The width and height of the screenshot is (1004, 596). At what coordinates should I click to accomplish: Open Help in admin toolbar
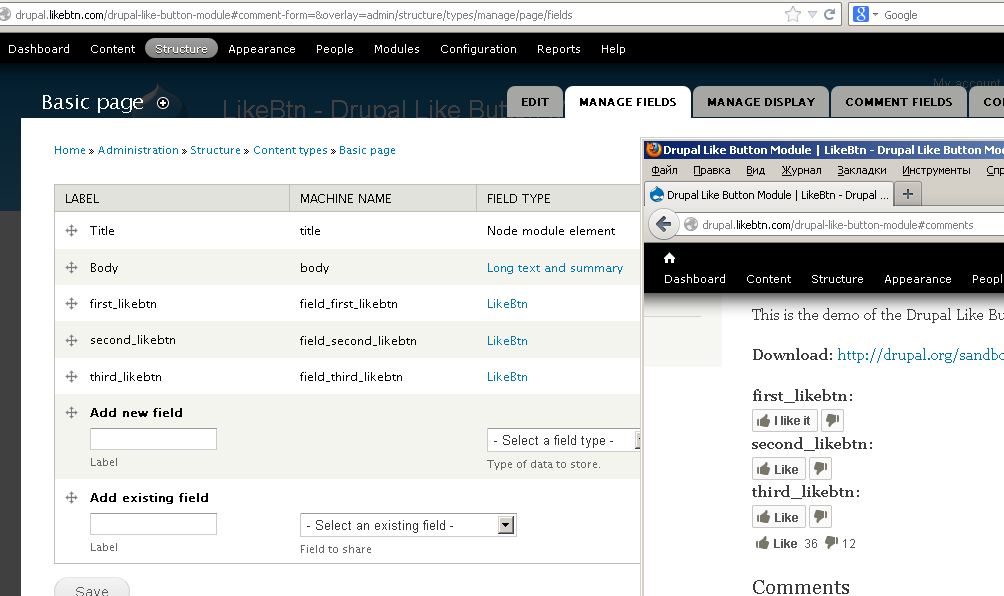613,49
